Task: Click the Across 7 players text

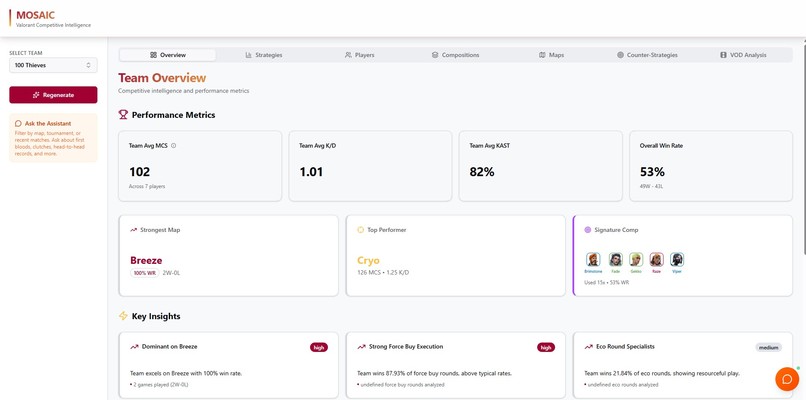Action: (147, 186)
